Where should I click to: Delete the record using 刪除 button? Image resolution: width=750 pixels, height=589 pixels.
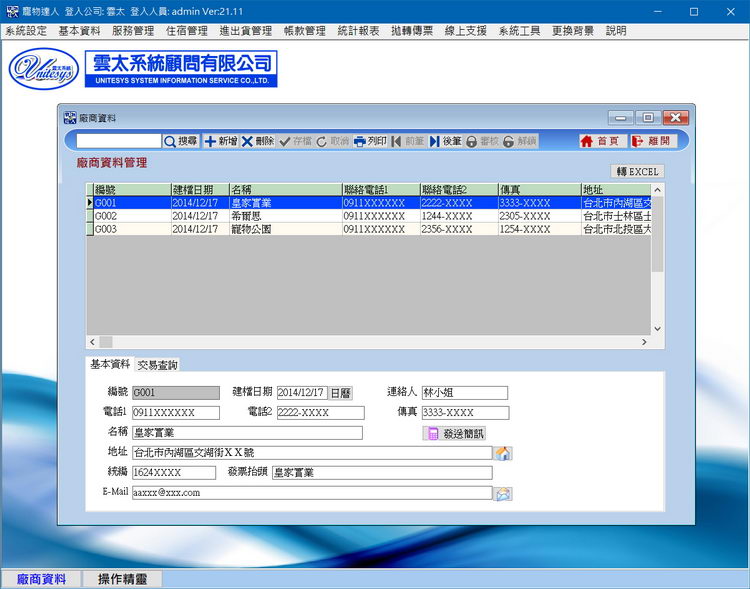tap(258, 142)
